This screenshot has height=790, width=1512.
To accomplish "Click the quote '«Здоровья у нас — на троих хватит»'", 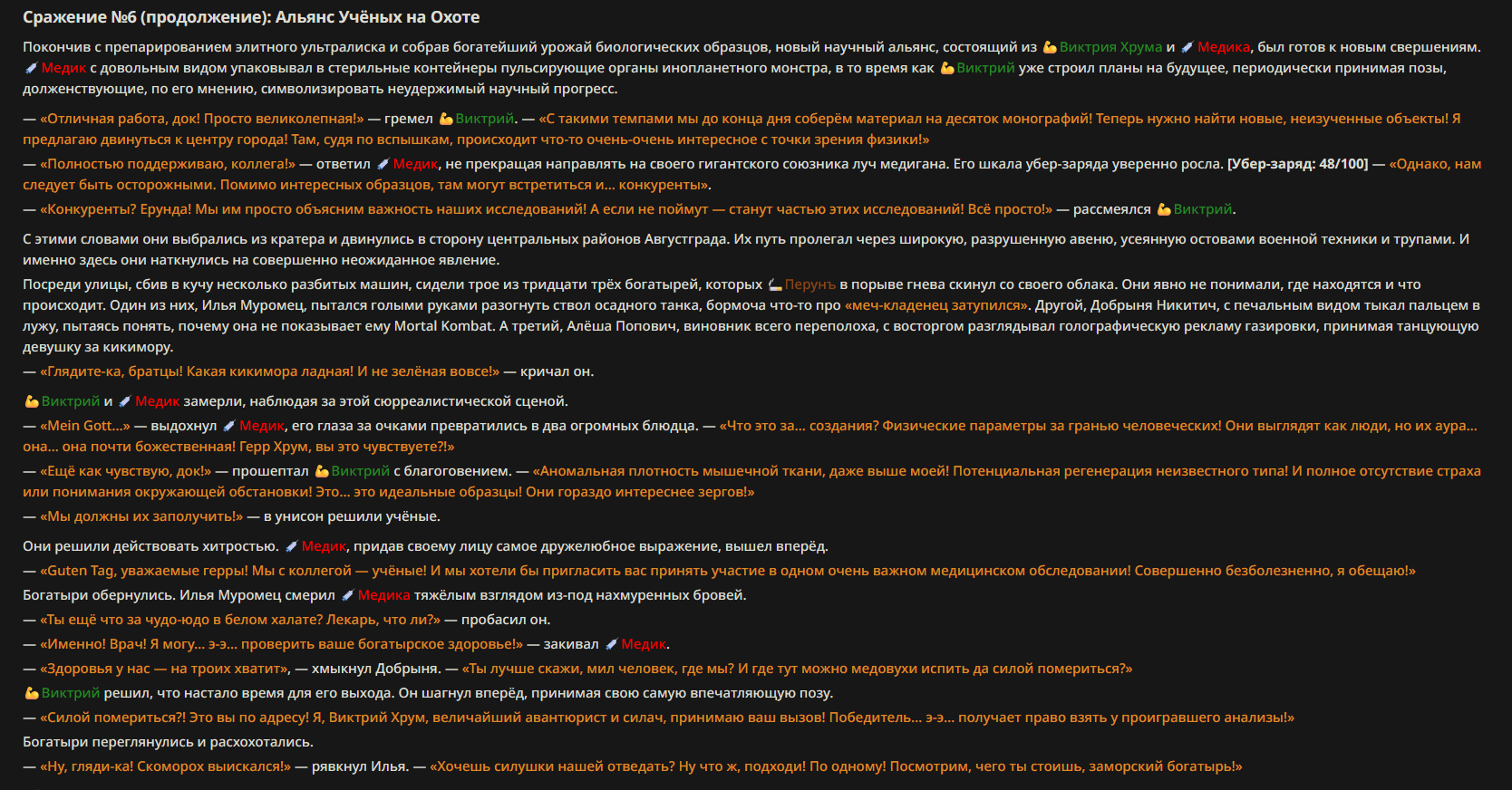I will (x=165, y=669).
